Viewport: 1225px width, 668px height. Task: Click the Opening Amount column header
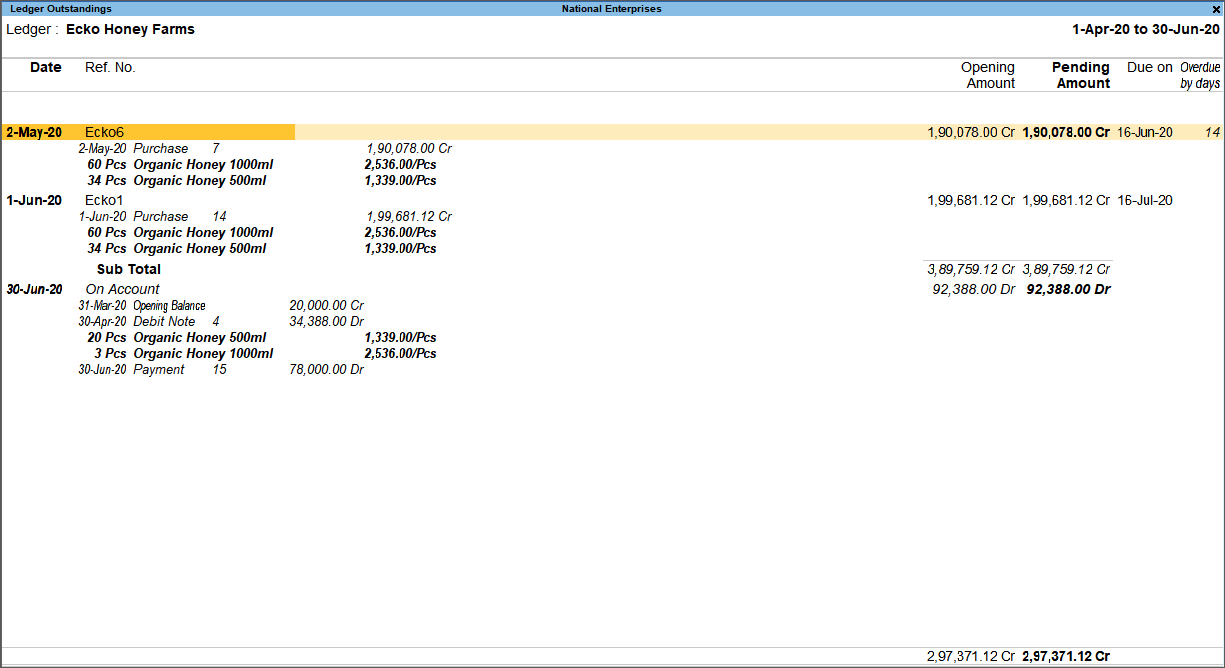[988, 75]
